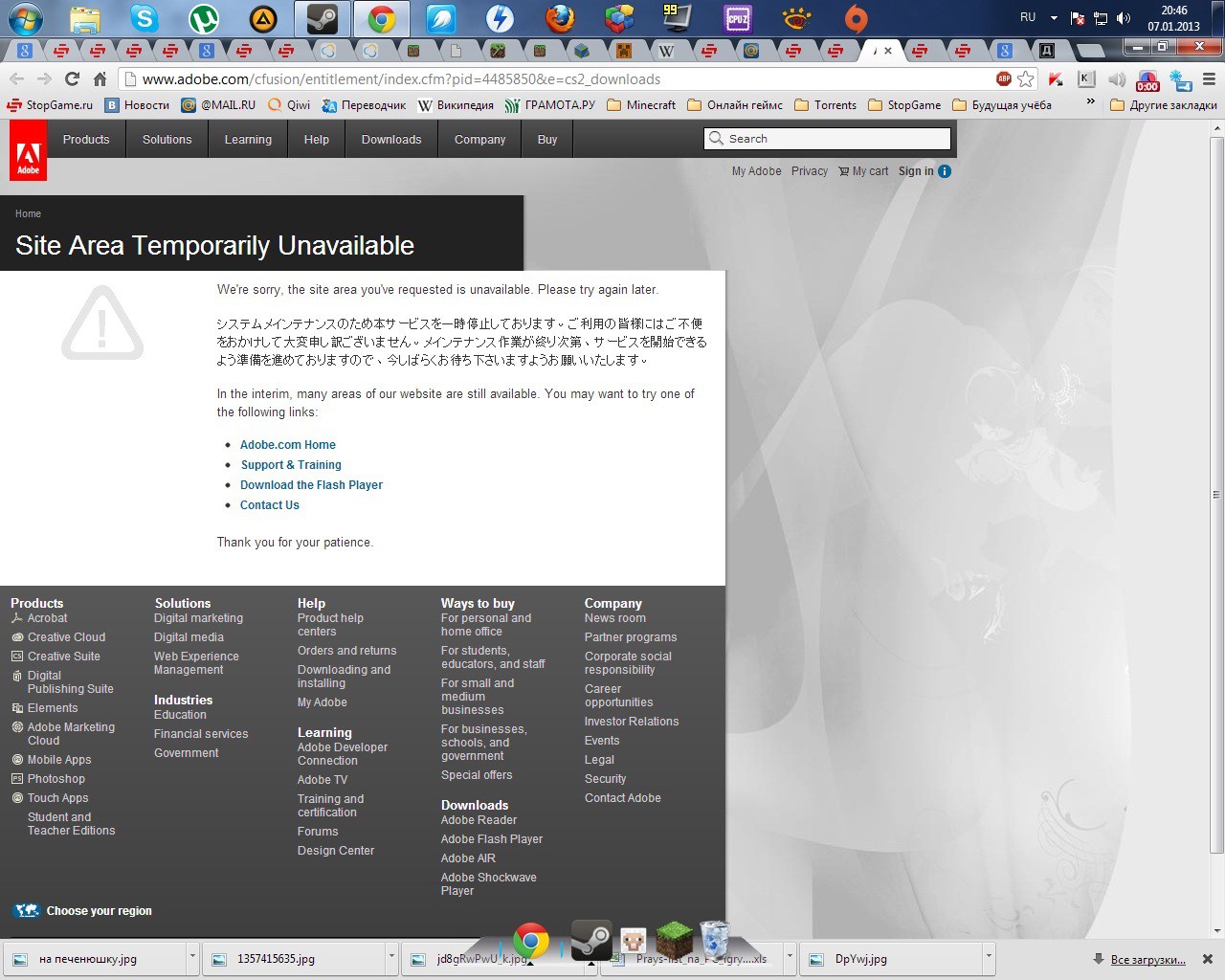Open the Products menu in Adobe navigation
Image resolution: width=1225 pixels, height=980 pixels.
tap(86, 140)
